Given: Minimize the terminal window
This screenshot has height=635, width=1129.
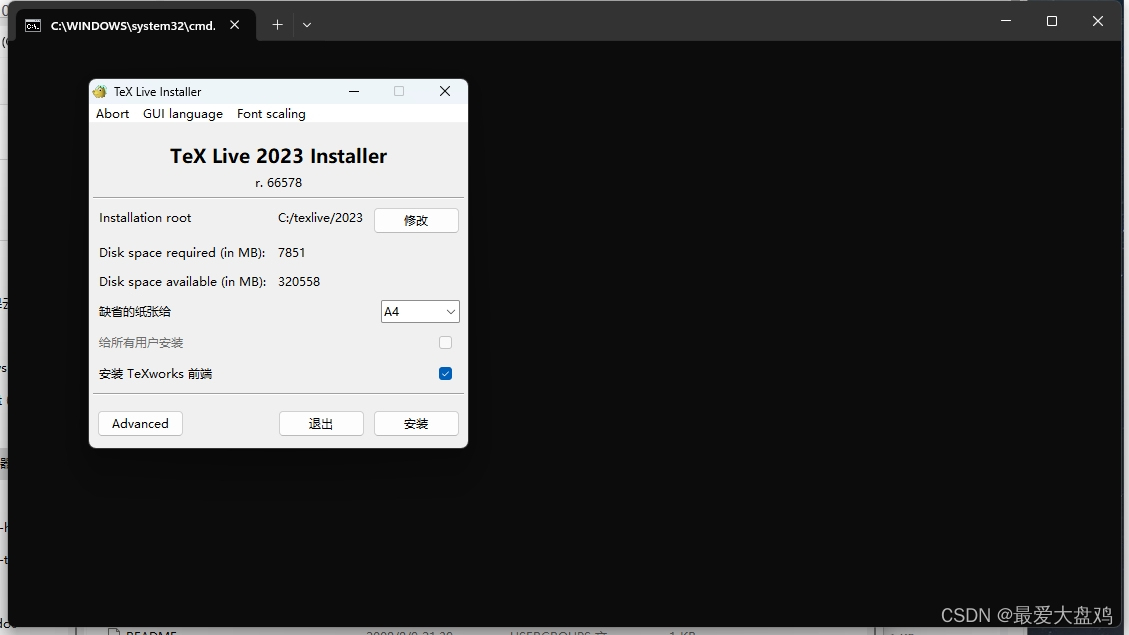Looking at the screenshot, I should point(1006,21).
